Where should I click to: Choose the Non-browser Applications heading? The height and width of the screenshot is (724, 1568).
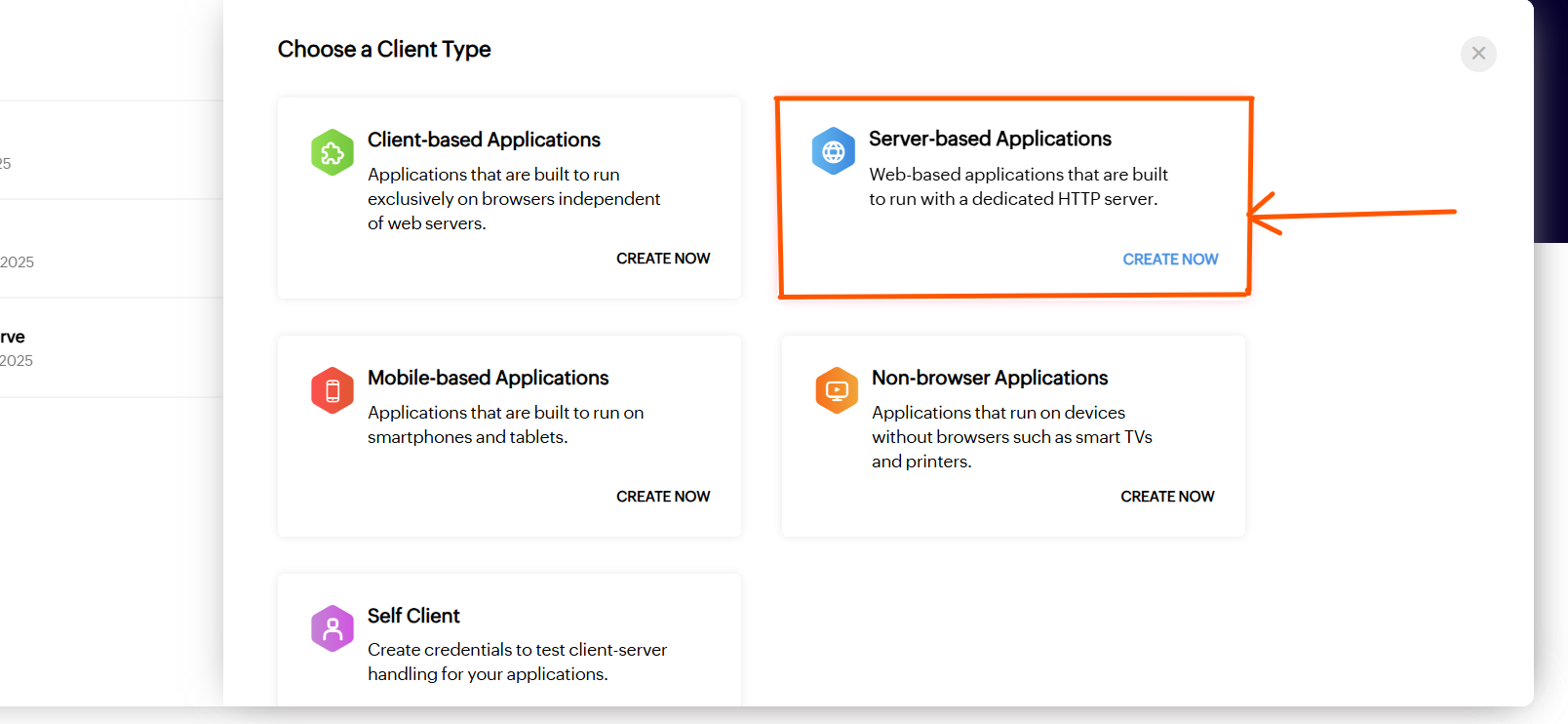point(990,378)
